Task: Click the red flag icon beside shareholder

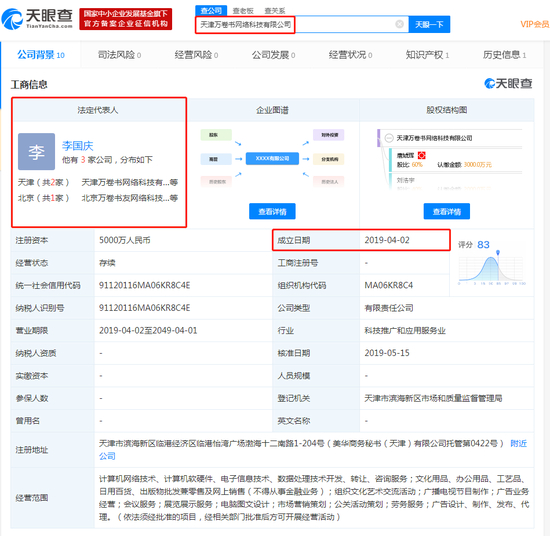Action: [x=421, y=155]
